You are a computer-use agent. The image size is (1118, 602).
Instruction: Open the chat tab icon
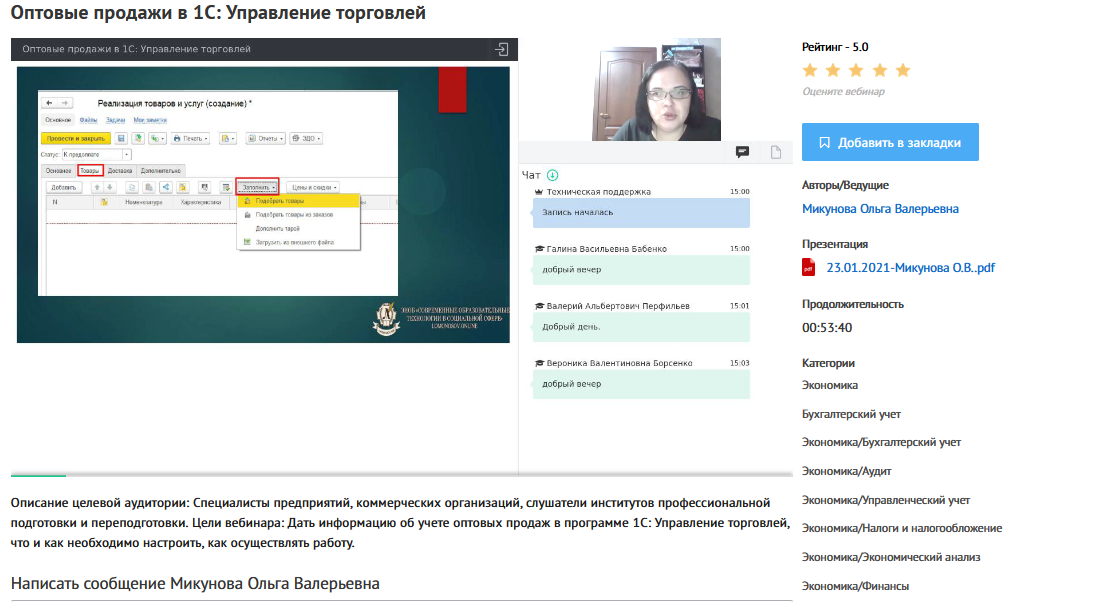tap(743, 152)
